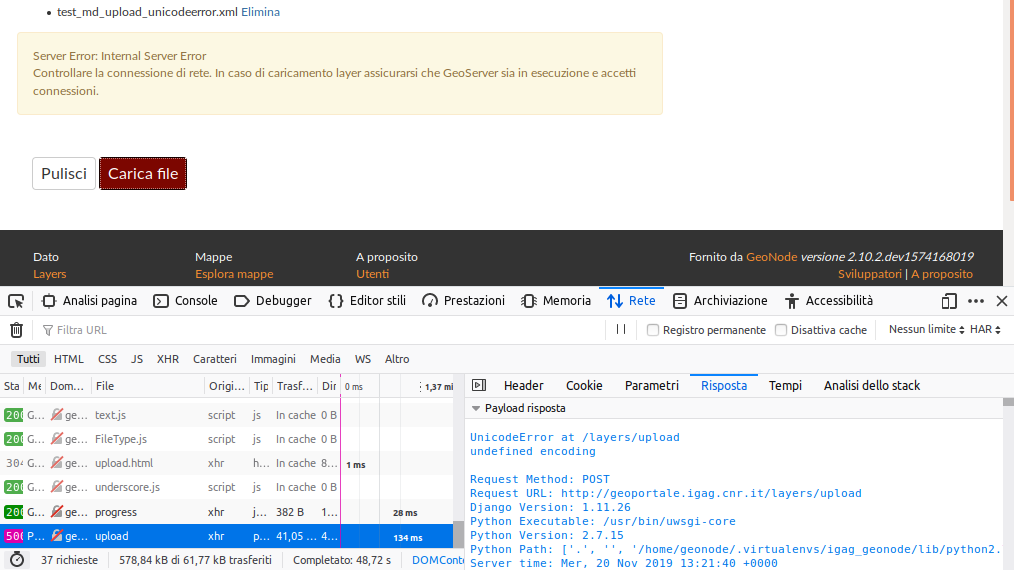1014x570 pixels.
Task: Toggle Disattiva cache checkbox
Action: [x=781, y=330]
